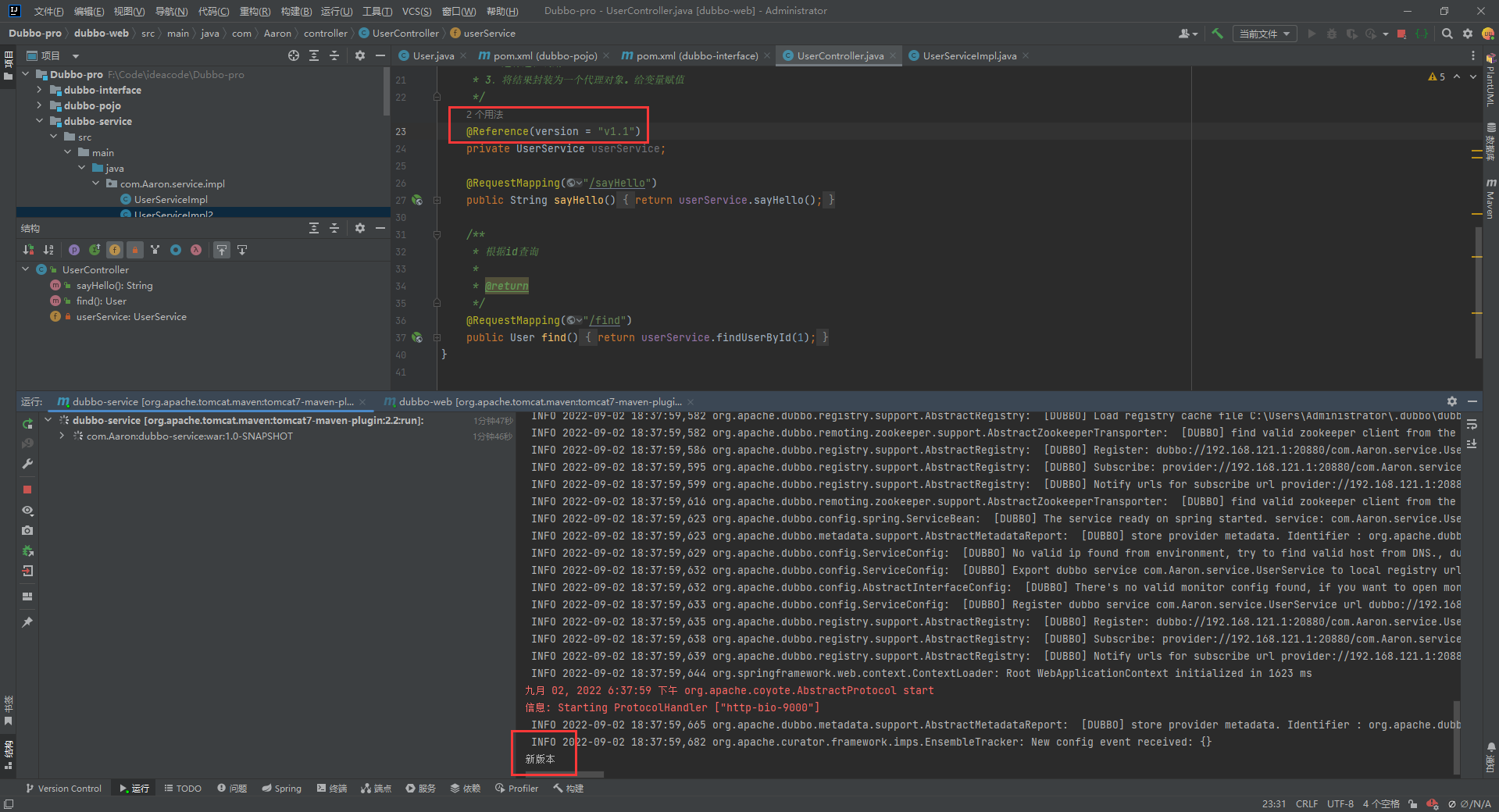Image resolution: width=1499 pixels, height=812 pixels.
Task: Click the layout icon in the Run panel
Action: tap(27, 597)
